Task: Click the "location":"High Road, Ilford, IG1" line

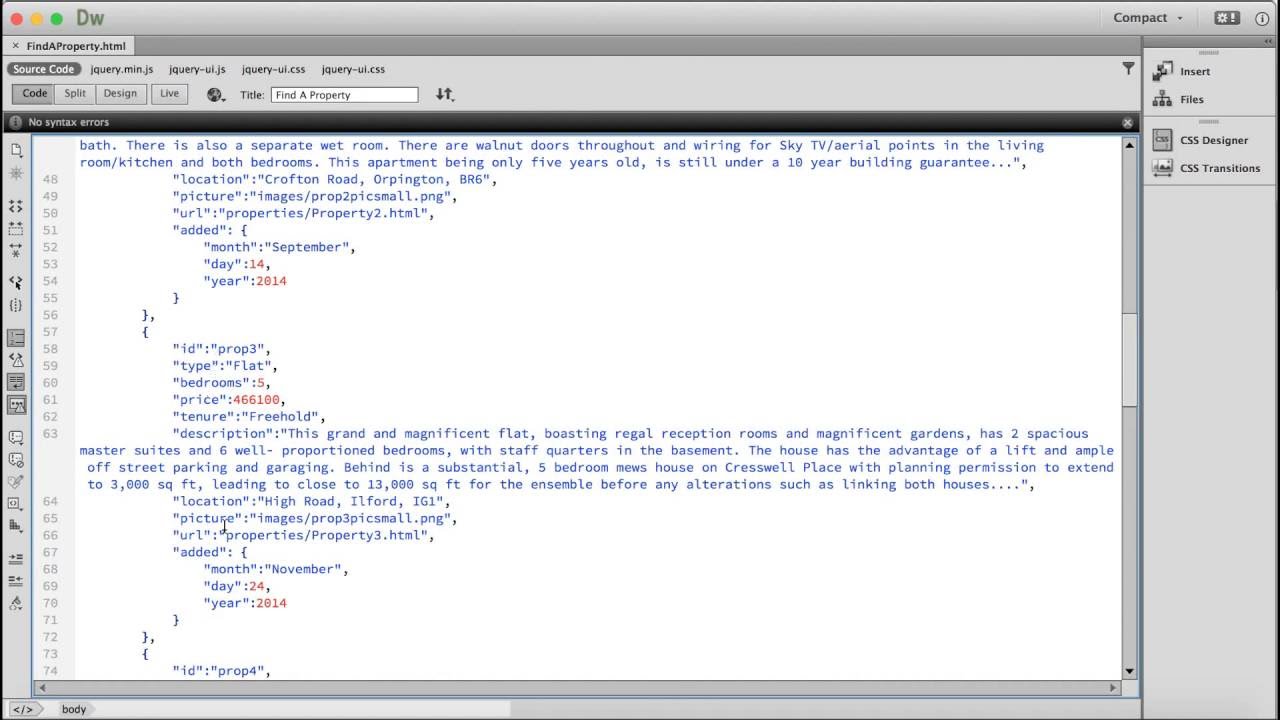Action: (311, 501)
